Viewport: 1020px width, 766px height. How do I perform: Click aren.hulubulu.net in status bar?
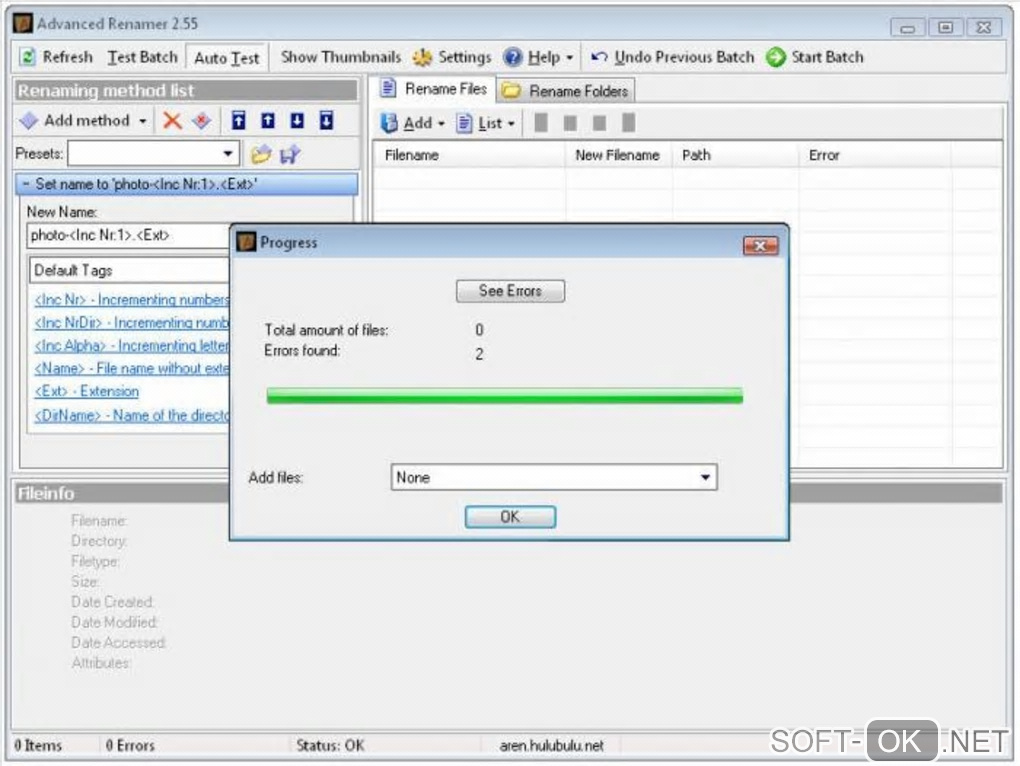tap(552, 745)
